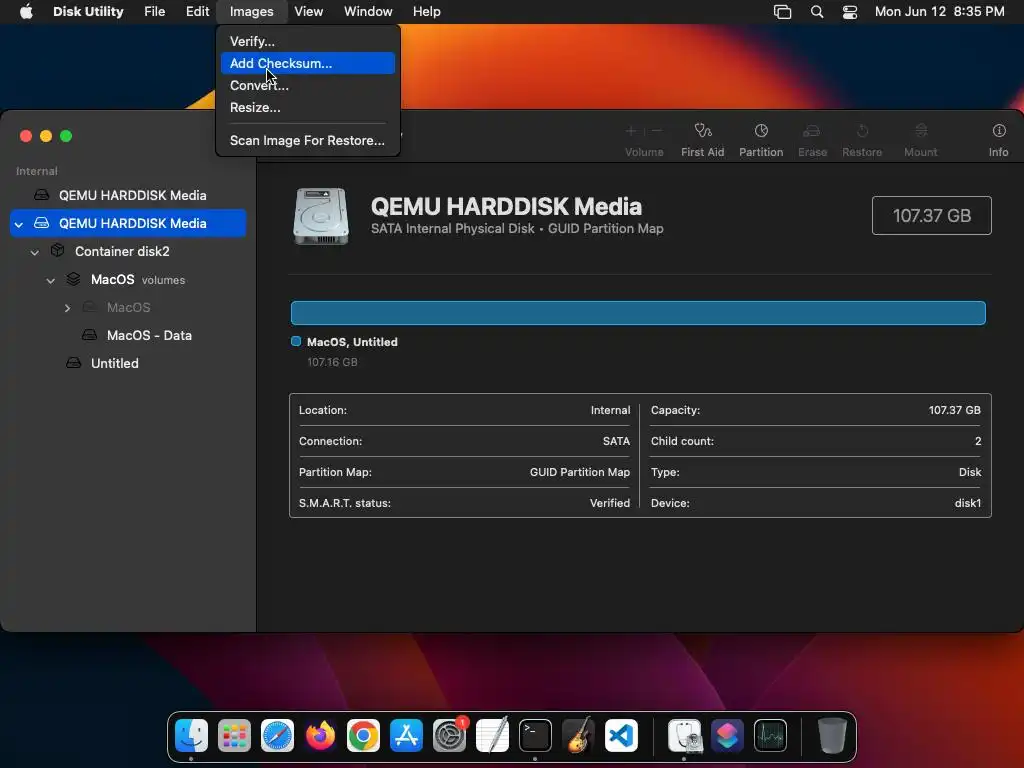Image resolution: width=1024 pixels, height=768 pixels.
Task: Click the Connection SATA value
Action: (616, 441)
